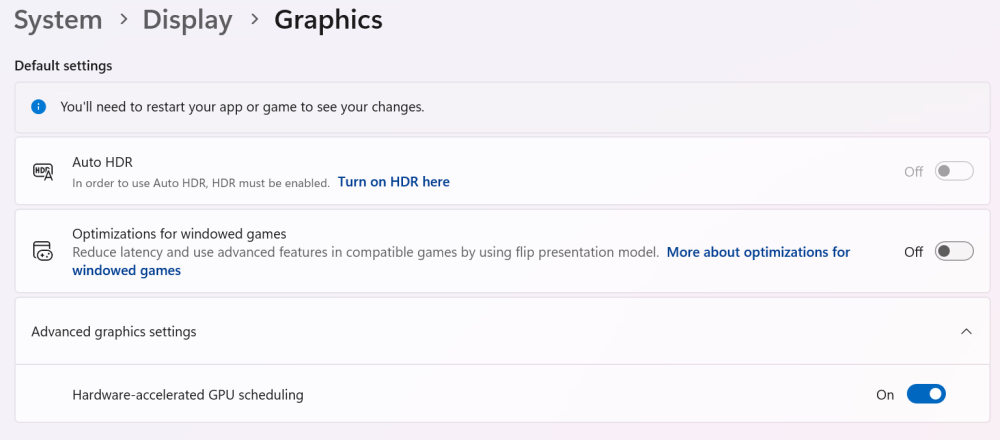Click the Graphics breadcrumb title
This screenshot has height=440, width=1000.
tap(328, 20)
